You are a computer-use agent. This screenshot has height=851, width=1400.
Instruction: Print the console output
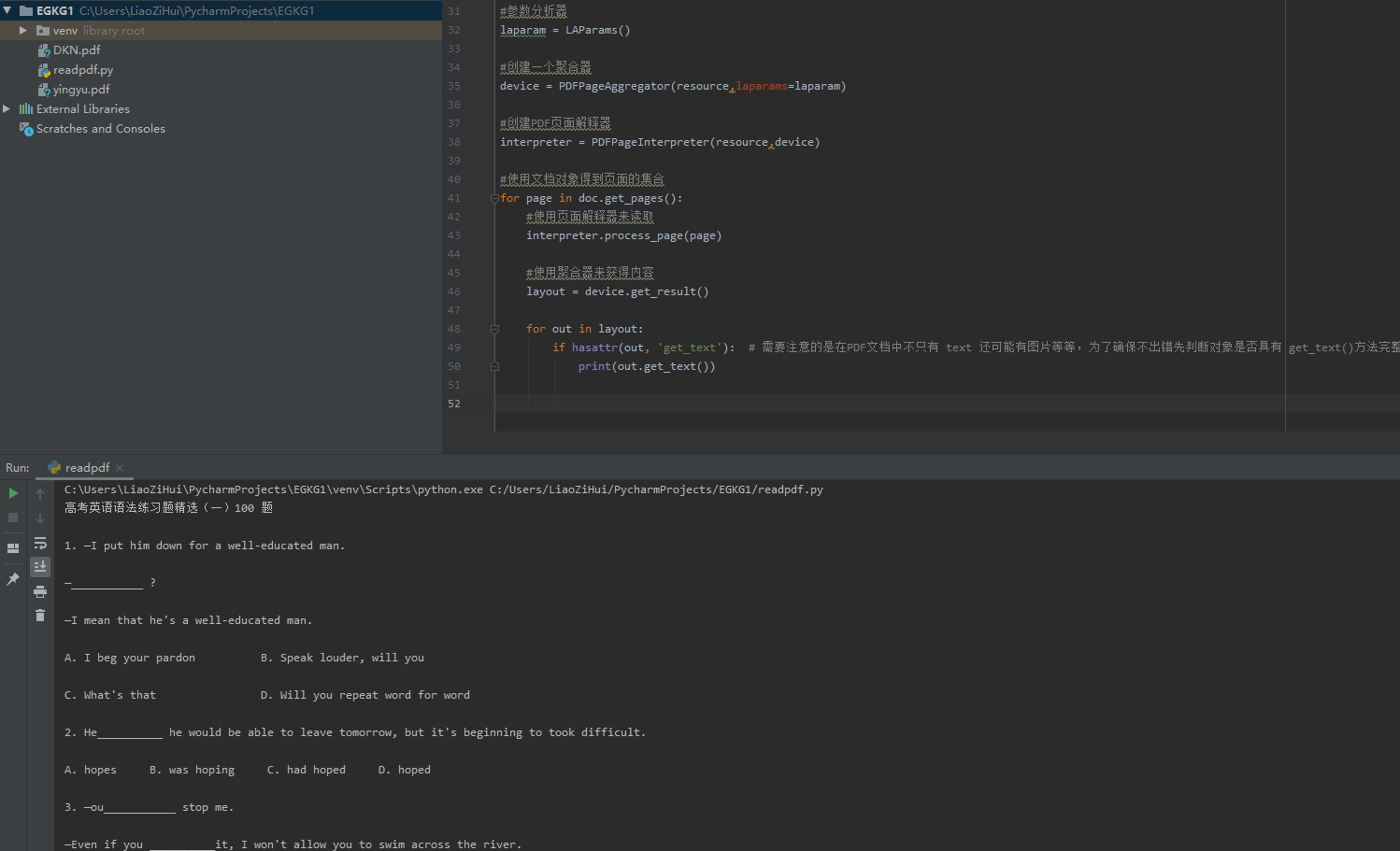point(40,591)
